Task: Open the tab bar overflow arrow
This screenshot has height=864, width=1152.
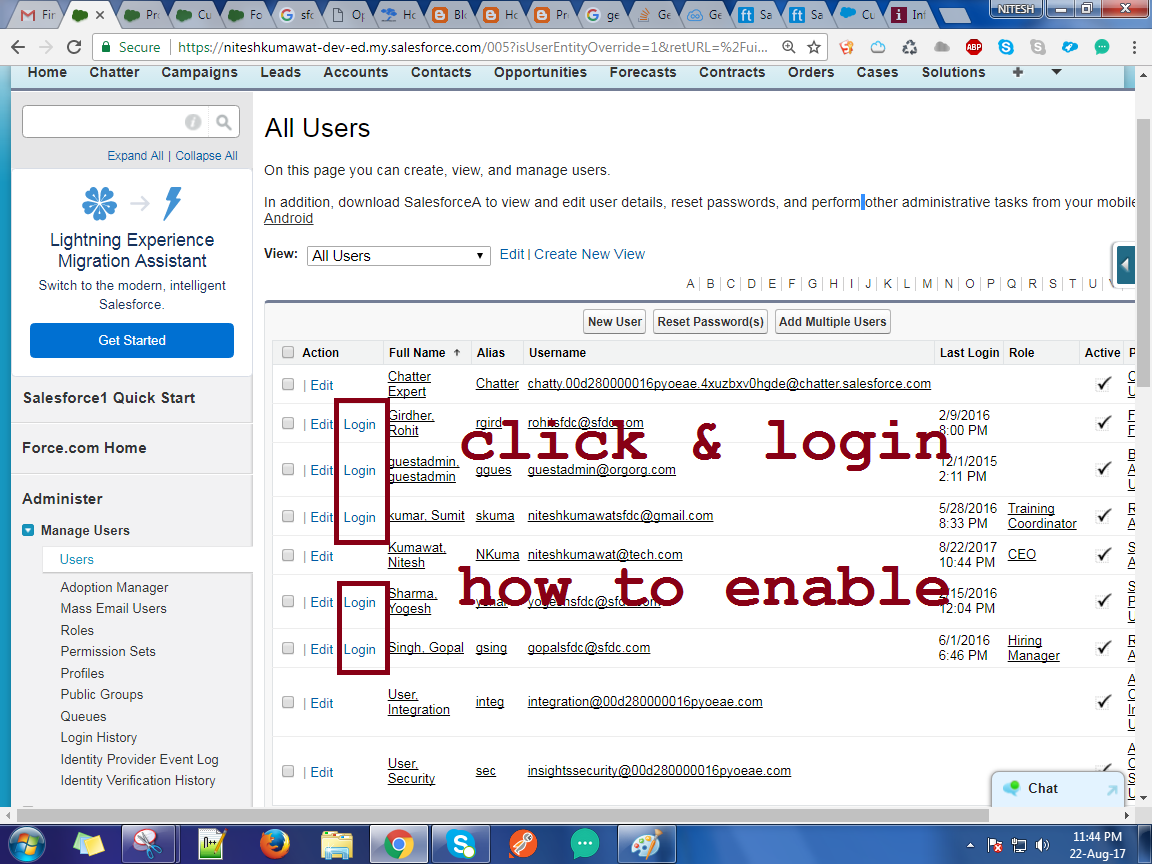Action: click(1056, 72)
